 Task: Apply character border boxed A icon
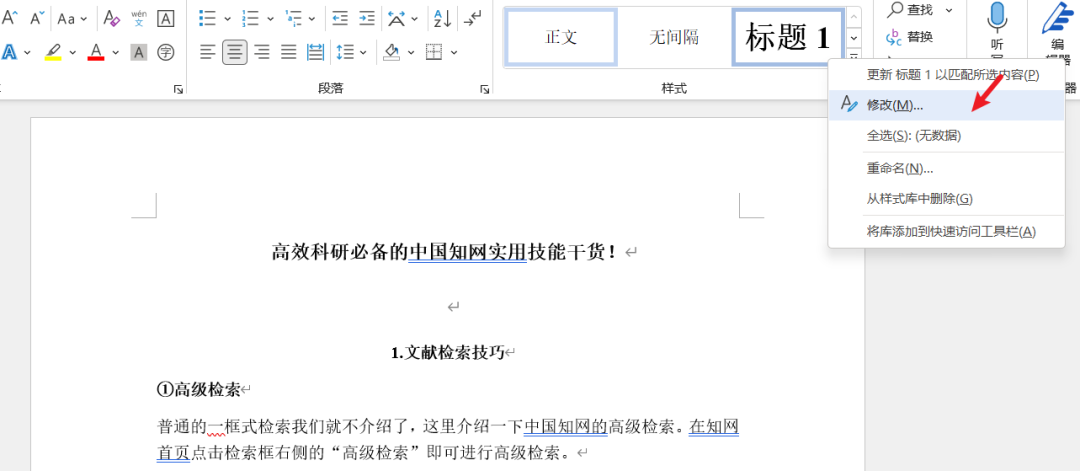click(x=165, y=18)
